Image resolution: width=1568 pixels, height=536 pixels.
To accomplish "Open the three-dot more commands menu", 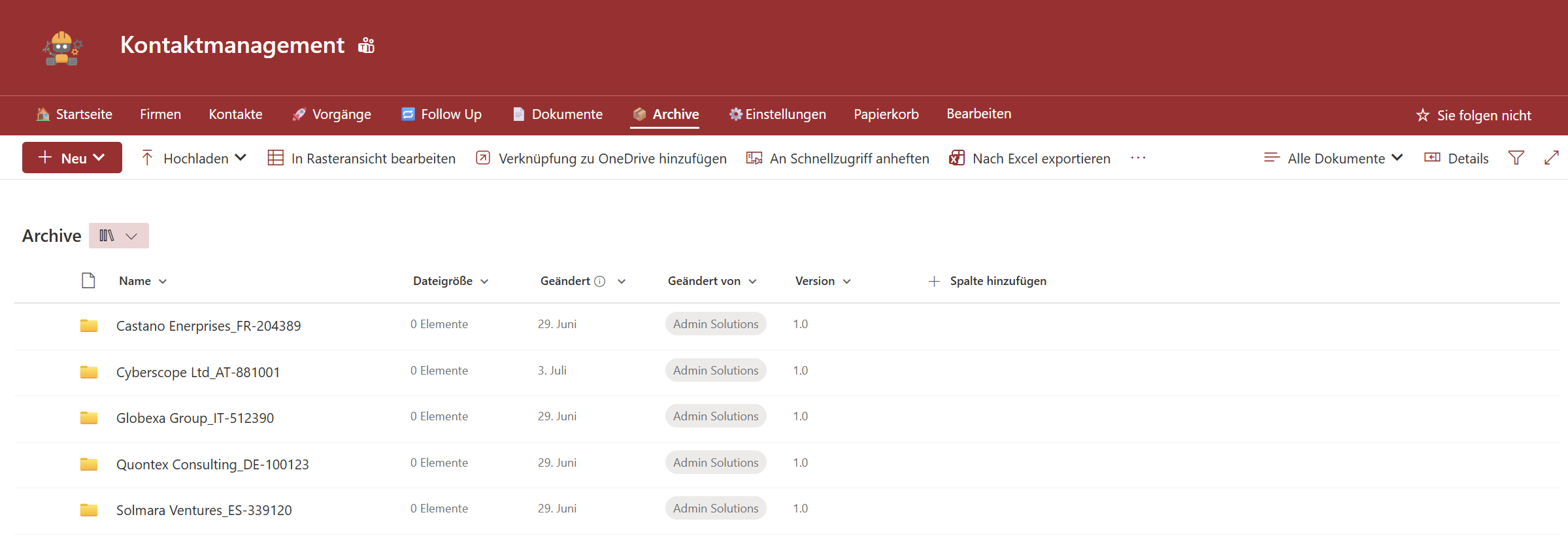I will pos(1138,158).
